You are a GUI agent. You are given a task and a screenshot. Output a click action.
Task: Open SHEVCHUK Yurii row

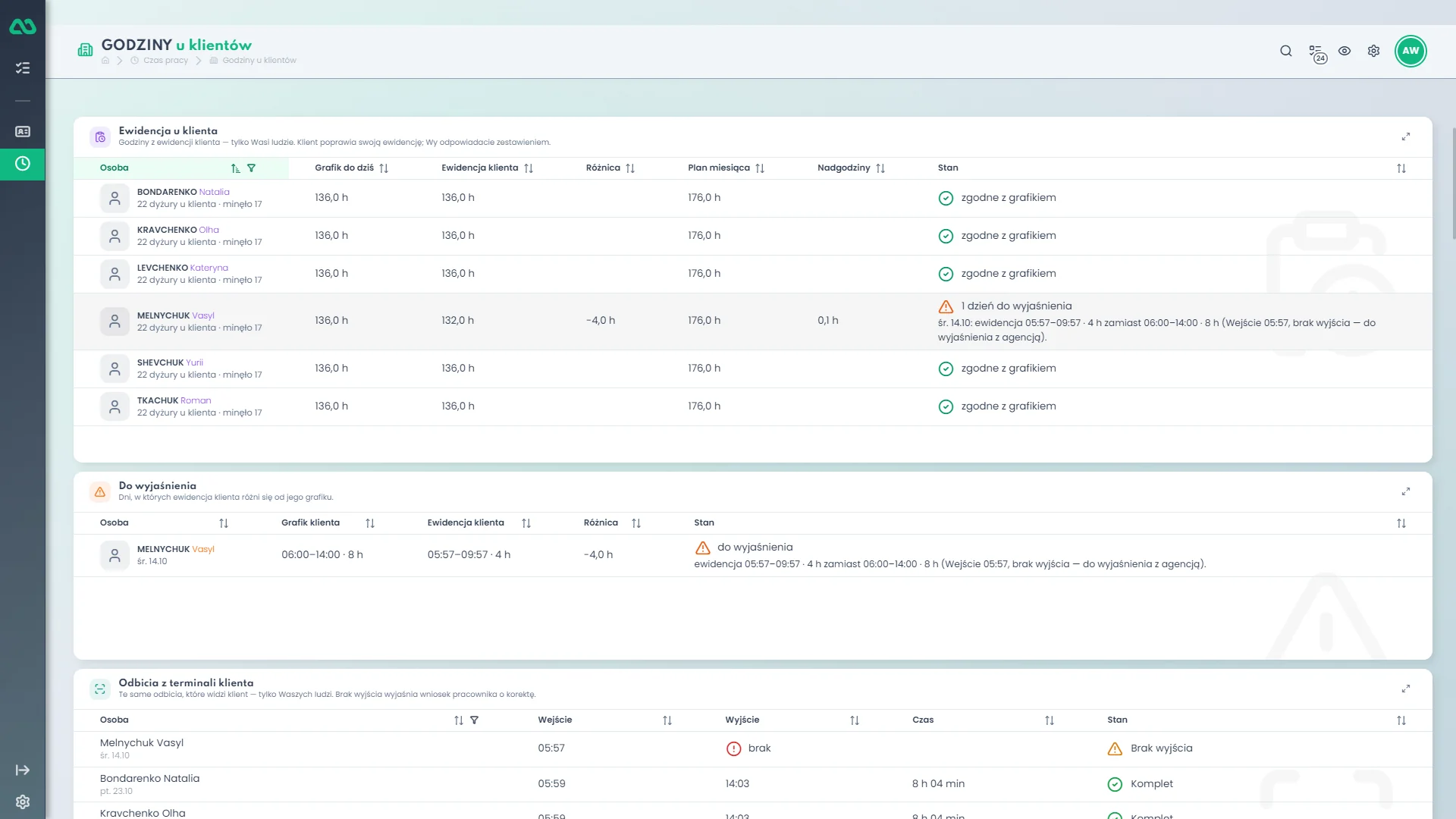[752, 369]
